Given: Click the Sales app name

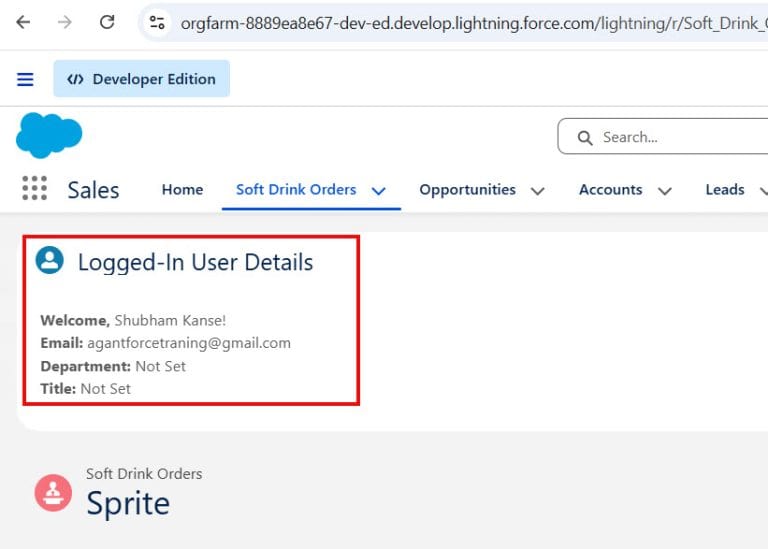Looking at the screenshot, I should tap(94, 190).
